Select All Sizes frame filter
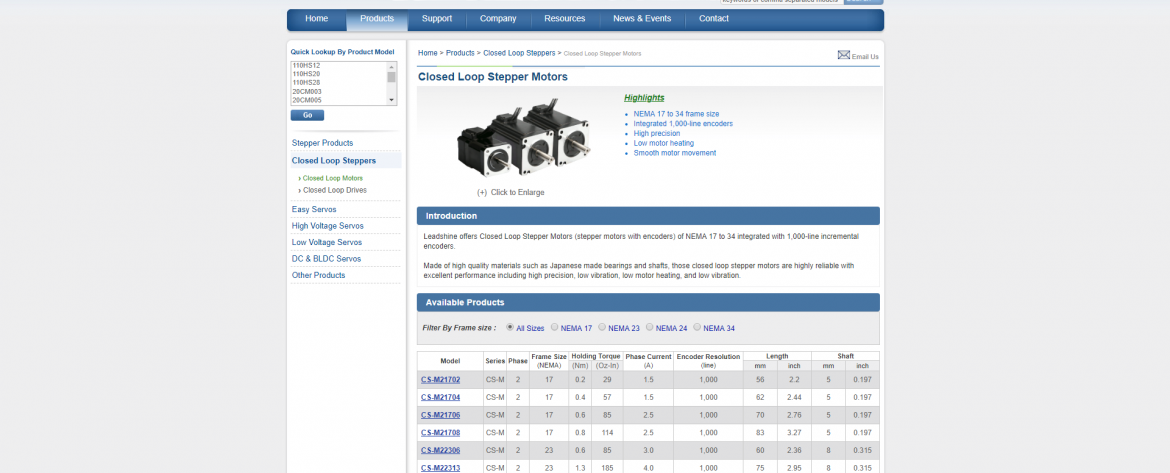The image size is (1170, 473). point(510,327)
